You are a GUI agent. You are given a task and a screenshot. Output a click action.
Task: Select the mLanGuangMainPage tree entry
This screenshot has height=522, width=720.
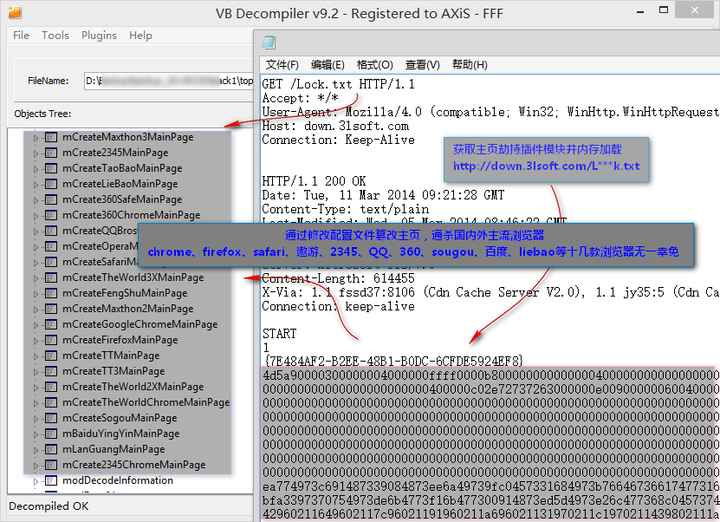pyautogui.click(x=113, y=449)
